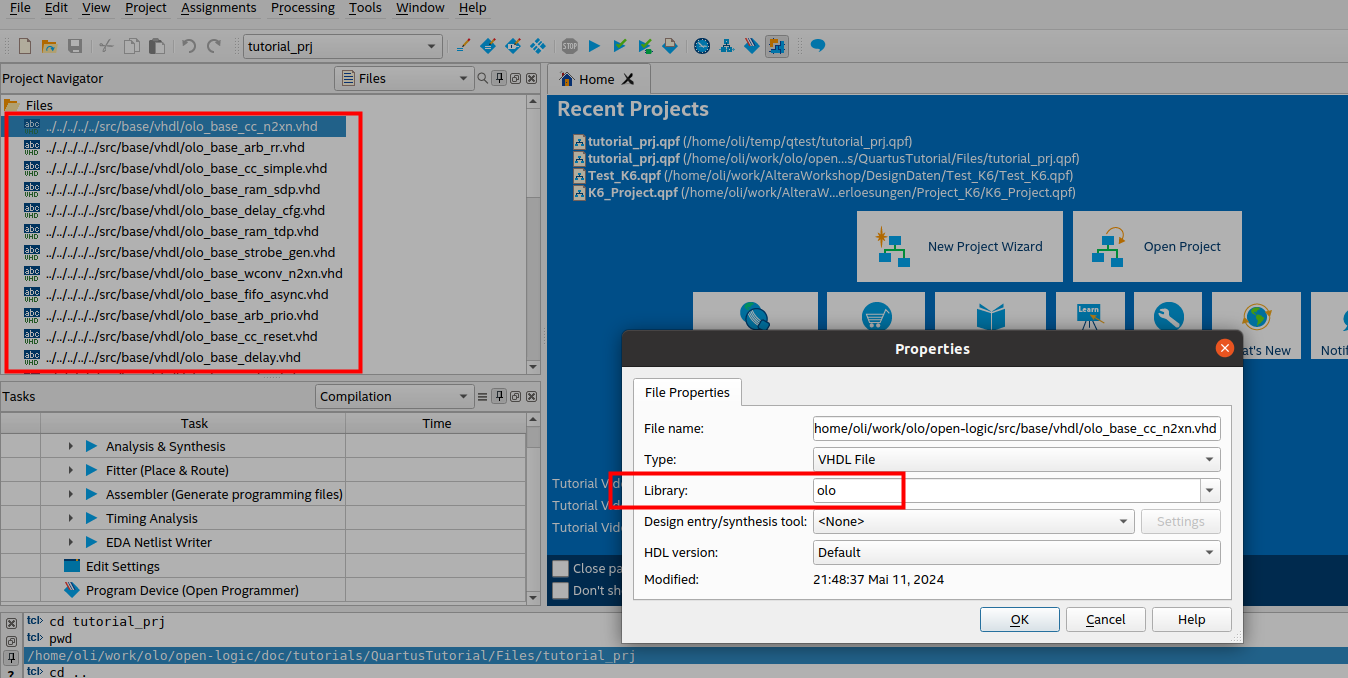Open the Library dropdown arrow

click(x=1211, y=490)
